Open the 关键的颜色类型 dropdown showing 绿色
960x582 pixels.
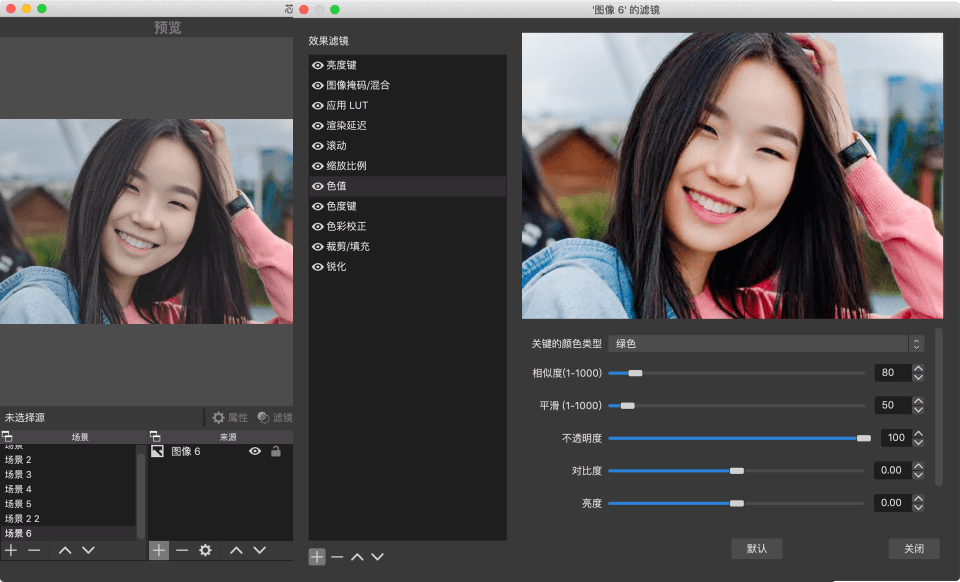coord(767,344)
